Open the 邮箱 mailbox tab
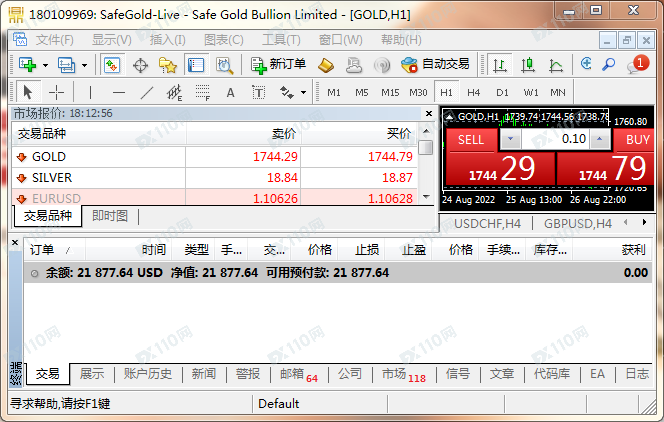The width and height of the screenshot is (664, 422). (x=299, y=375)
